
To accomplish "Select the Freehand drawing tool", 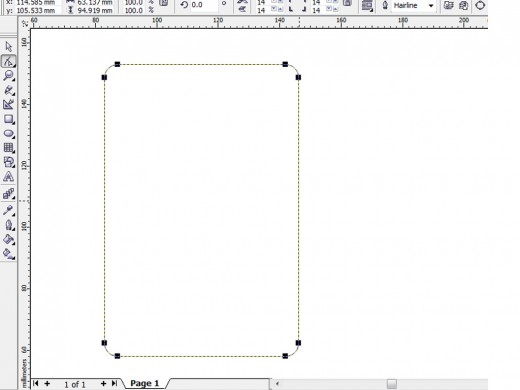I will tap(9, 90).
